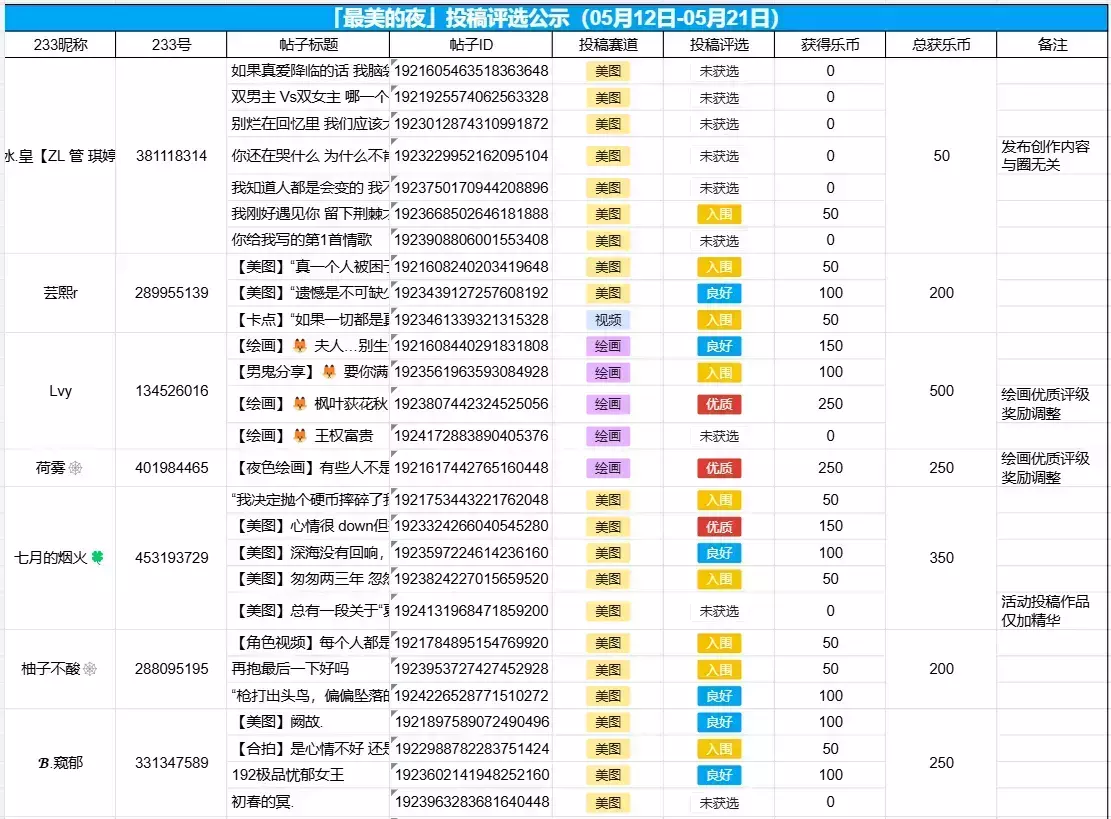Viewport: 1111px width, 819px height.
Task: Select Lvy's total coin cell showing 500
Action: 941,391
